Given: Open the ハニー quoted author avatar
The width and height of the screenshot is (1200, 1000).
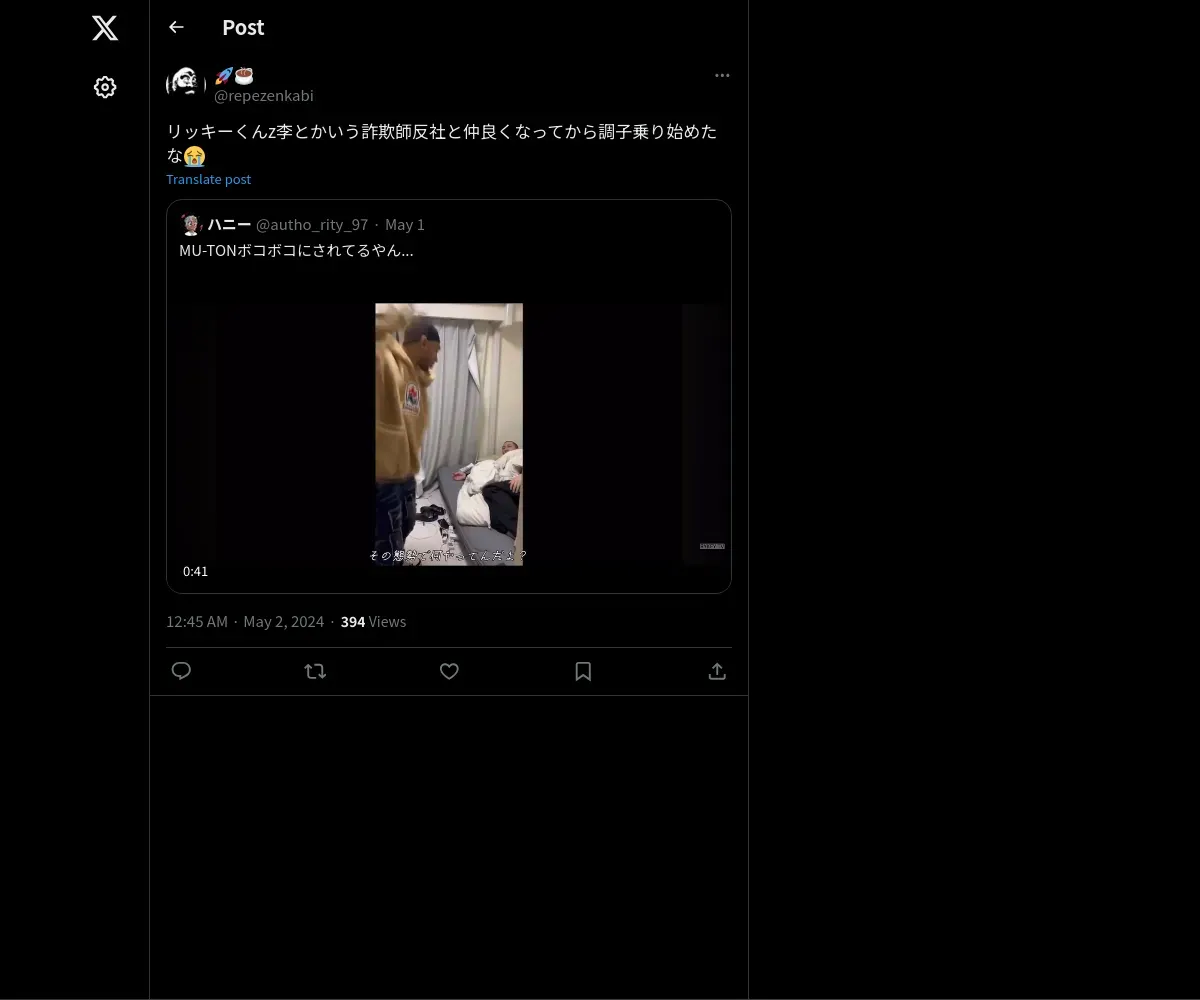Looking at the screenshot, I should pyautogui.click(x=191, y=224).
